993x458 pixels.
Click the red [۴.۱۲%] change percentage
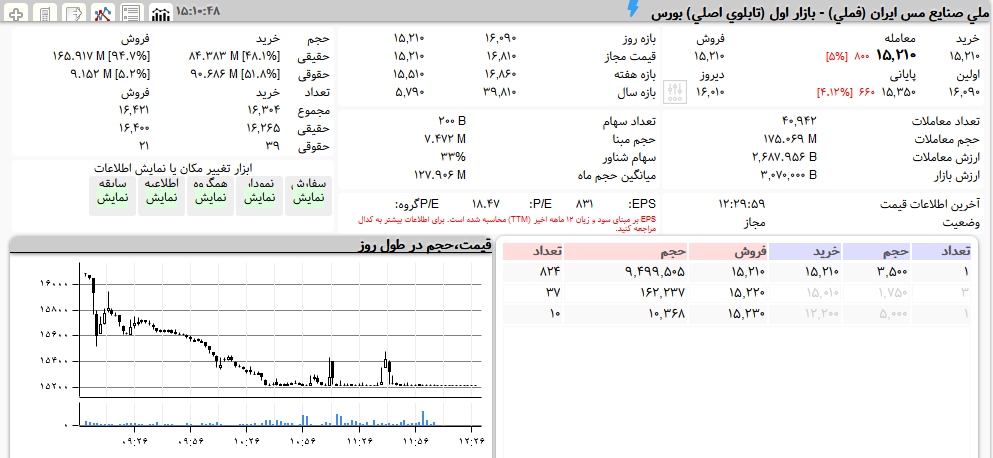coord(835,92)
